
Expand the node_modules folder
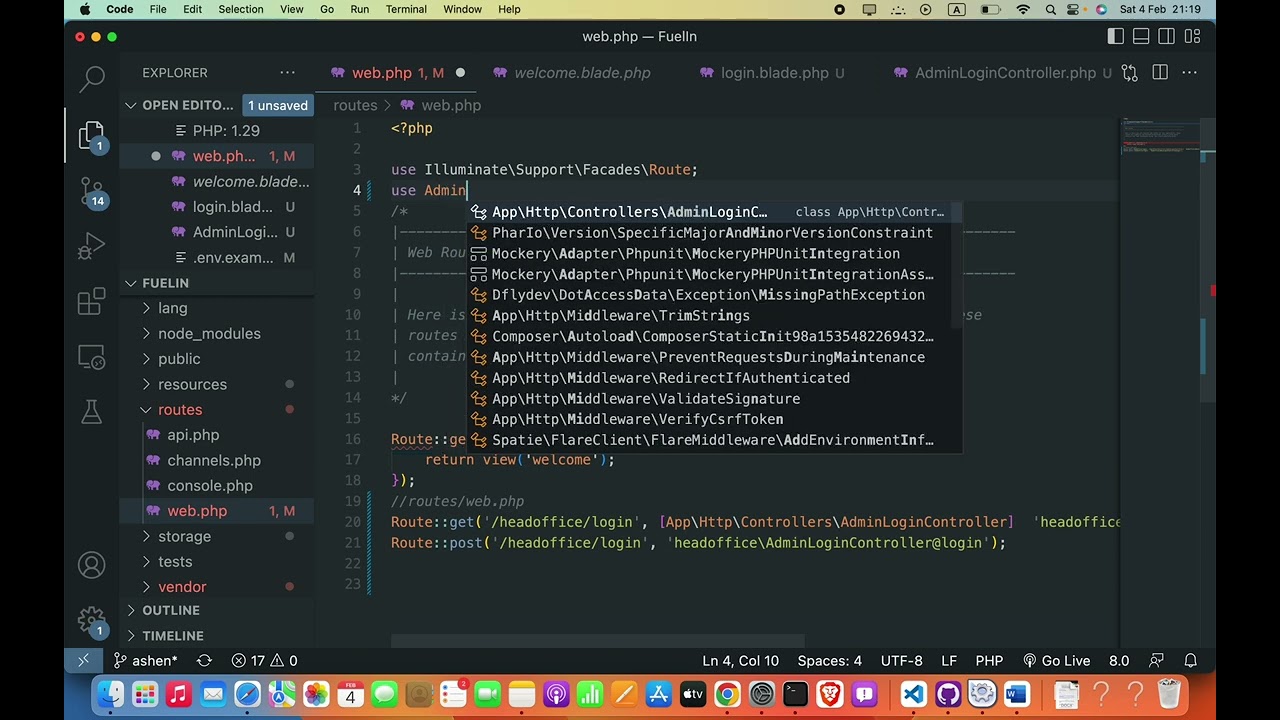click(209, 333)
